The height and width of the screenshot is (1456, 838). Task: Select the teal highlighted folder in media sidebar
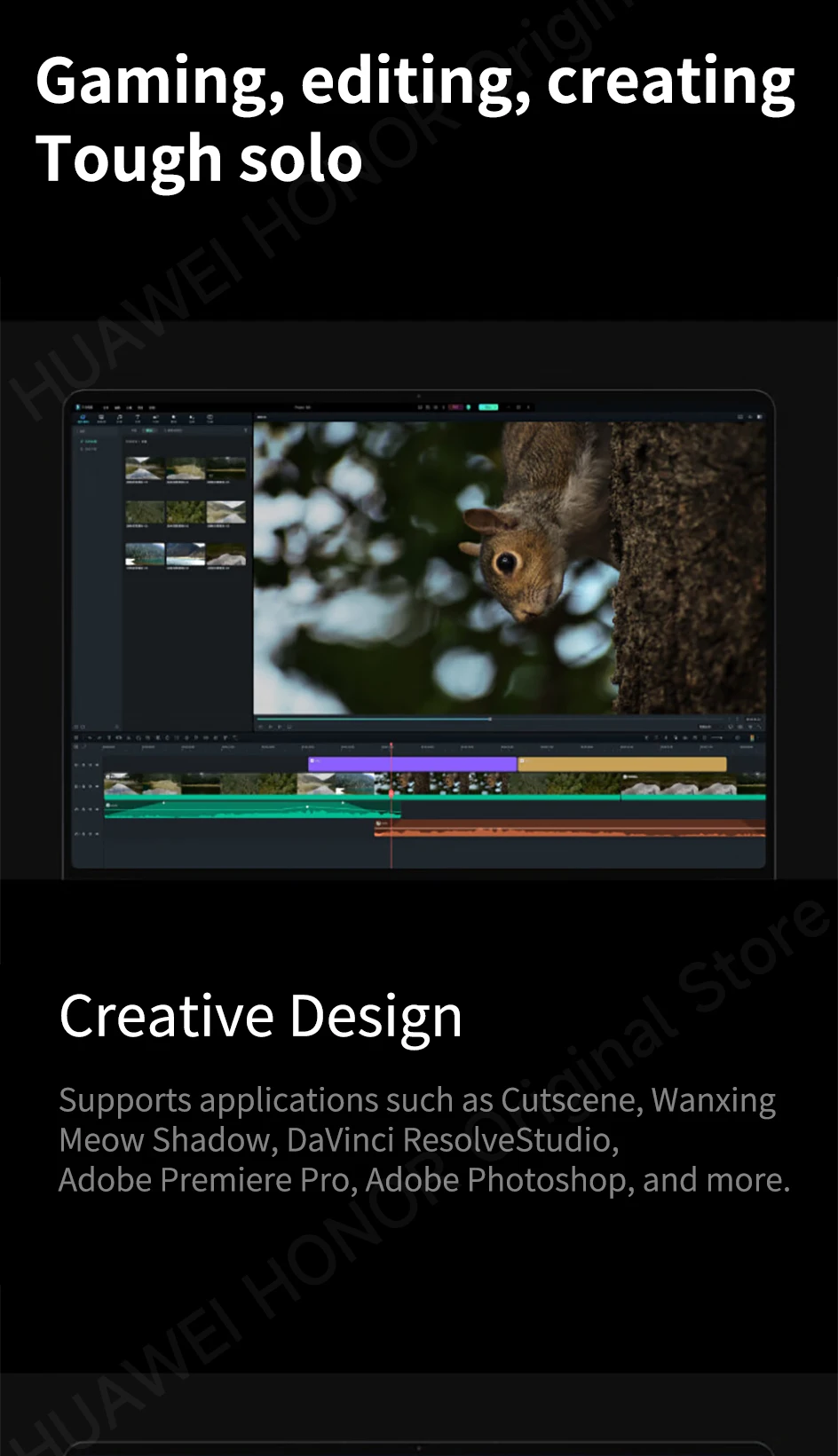click(x=90, y=441)
